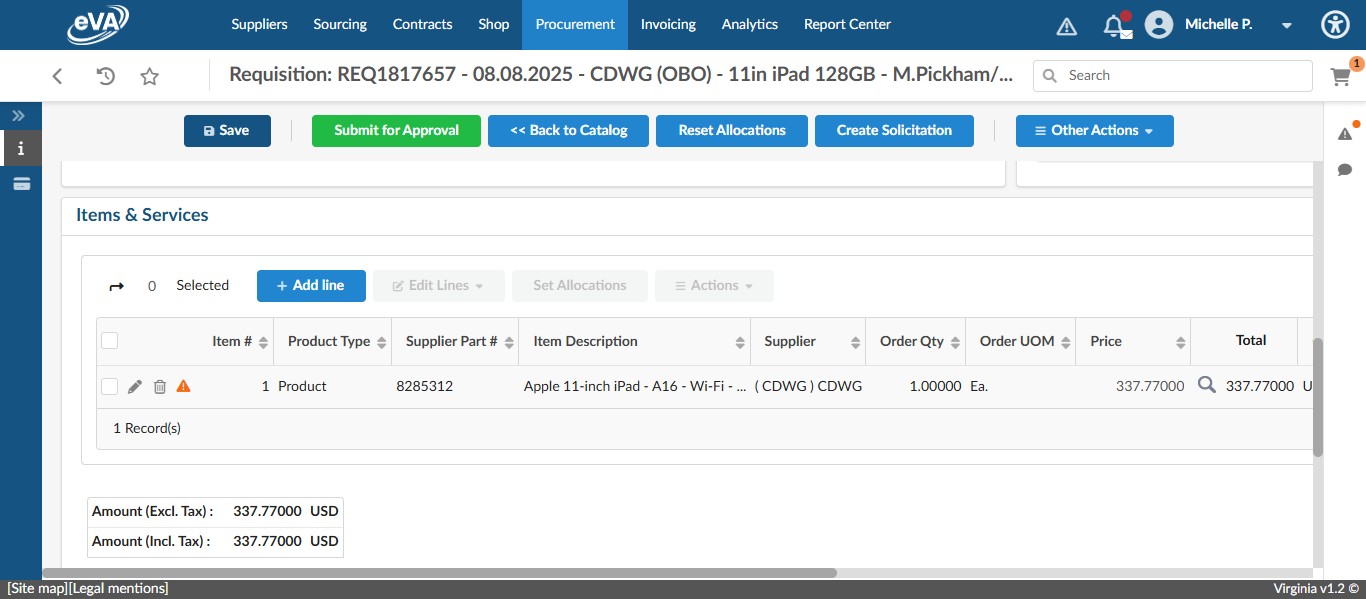1366x599 pixels.
Task: Open the shopping cart with 1 item
Action: tap(1340, 75)
